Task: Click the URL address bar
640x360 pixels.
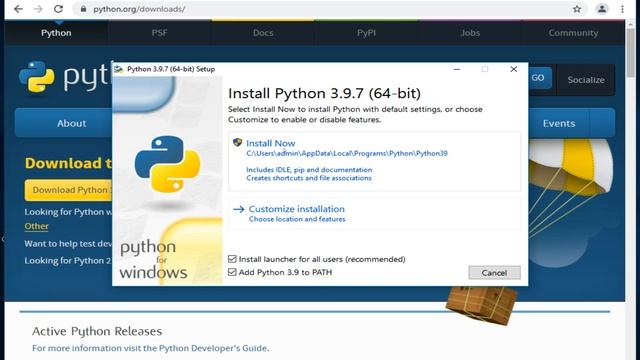Action: coord(331,9)
